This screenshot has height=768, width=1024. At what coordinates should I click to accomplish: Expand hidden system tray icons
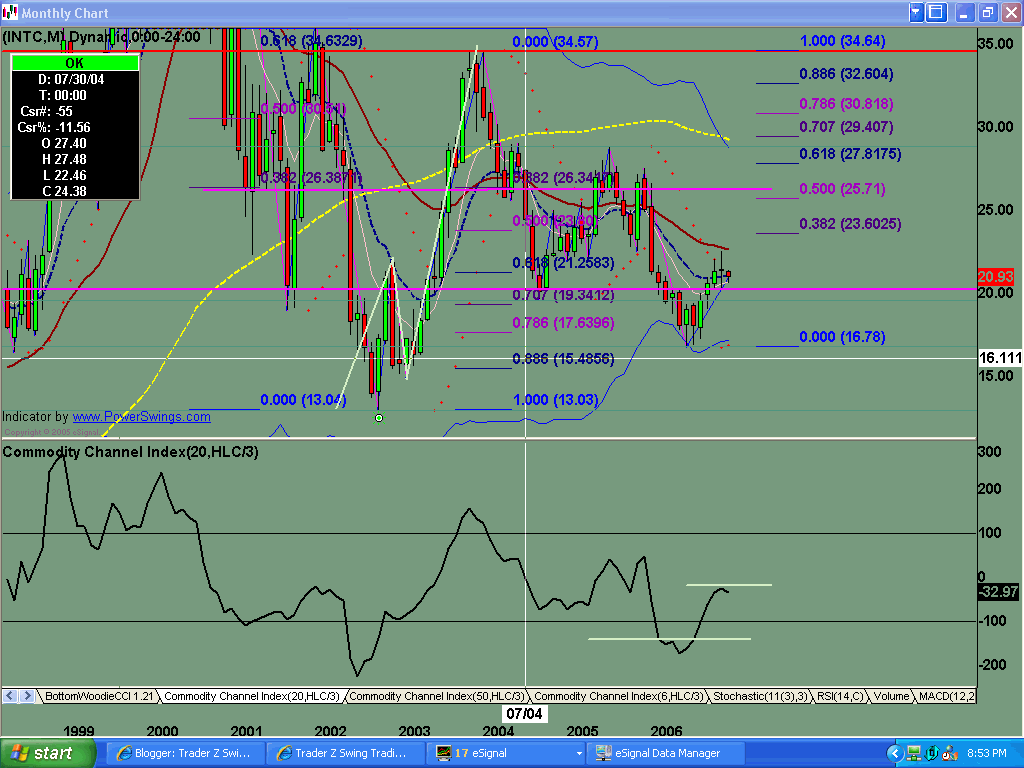coord(895,754)
